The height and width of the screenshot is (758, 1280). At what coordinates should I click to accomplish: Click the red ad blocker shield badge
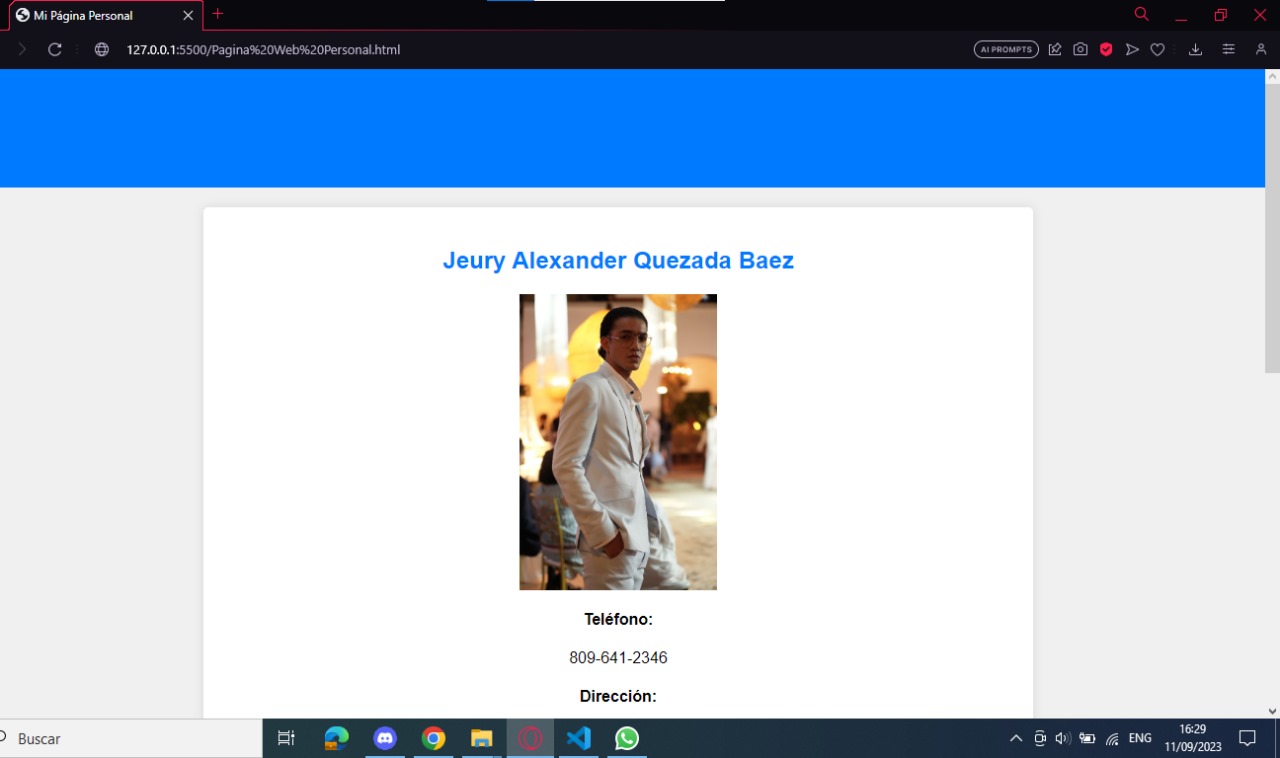(1106, 49)
